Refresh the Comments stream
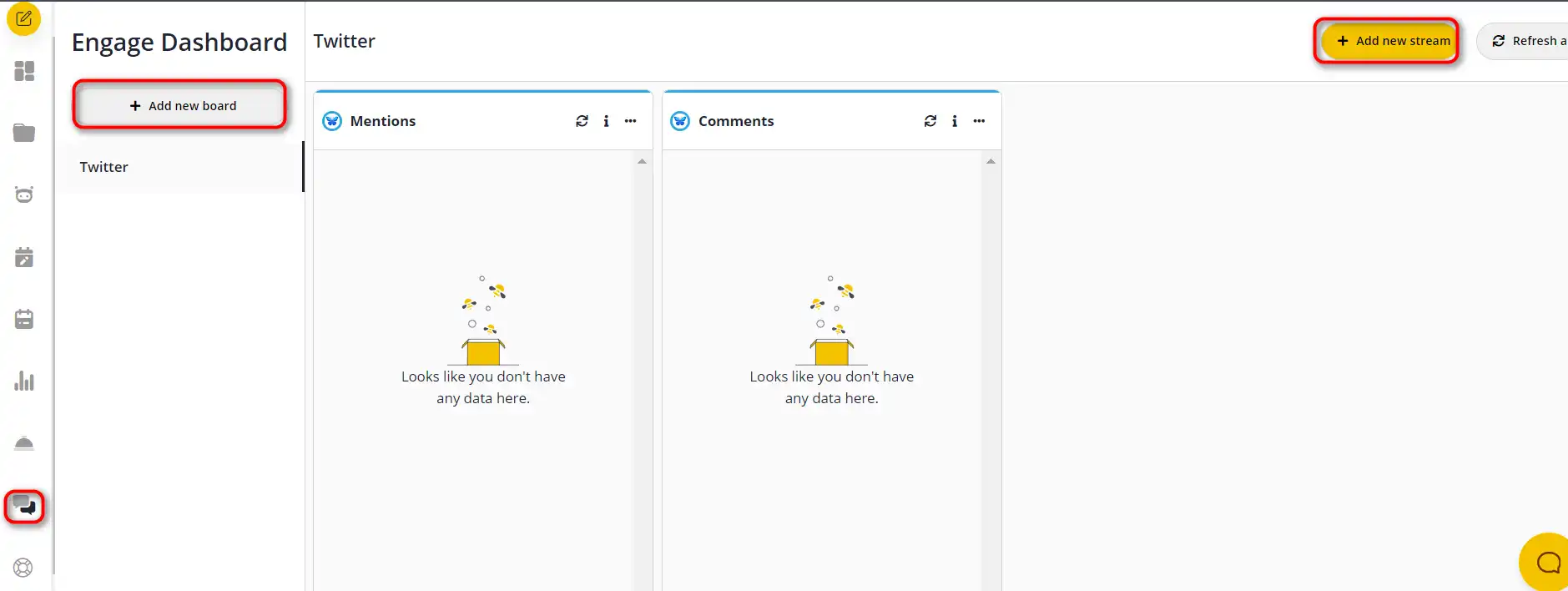 coord(930,121)
